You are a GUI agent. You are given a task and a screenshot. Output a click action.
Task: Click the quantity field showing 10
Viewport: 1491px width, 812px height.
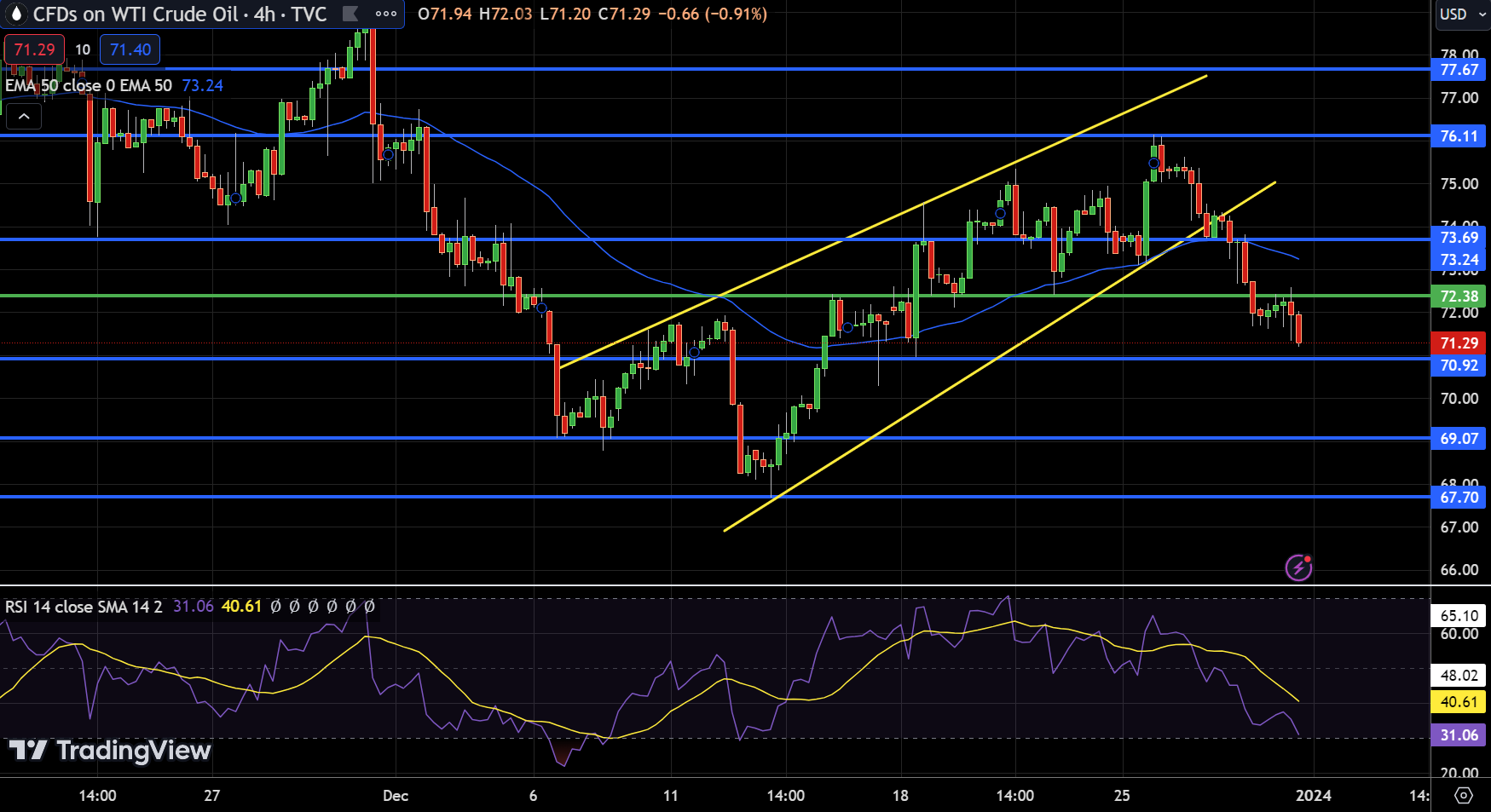(x=82, y=49)
